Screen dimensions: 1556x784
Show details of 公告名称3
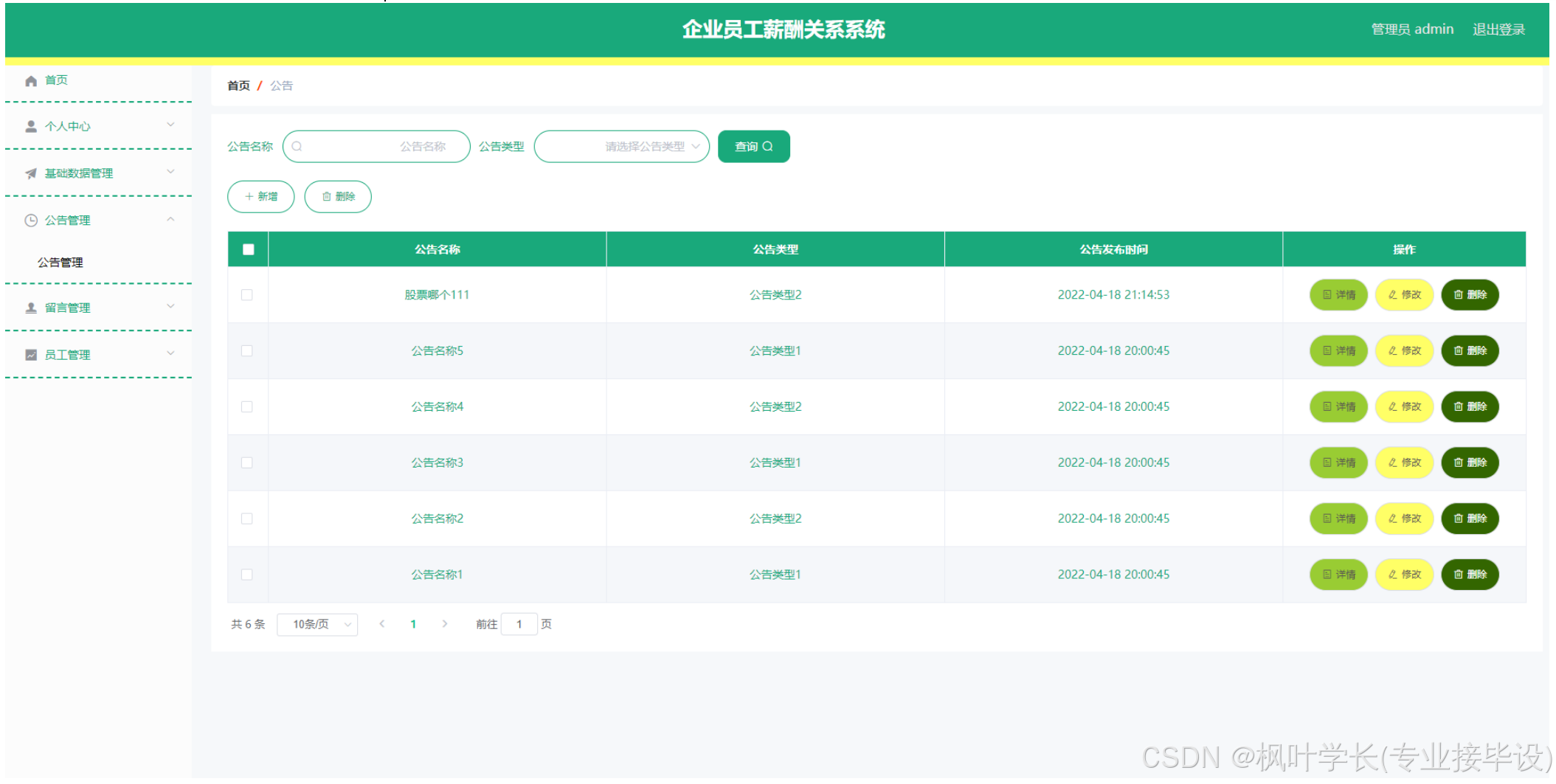1338,463
